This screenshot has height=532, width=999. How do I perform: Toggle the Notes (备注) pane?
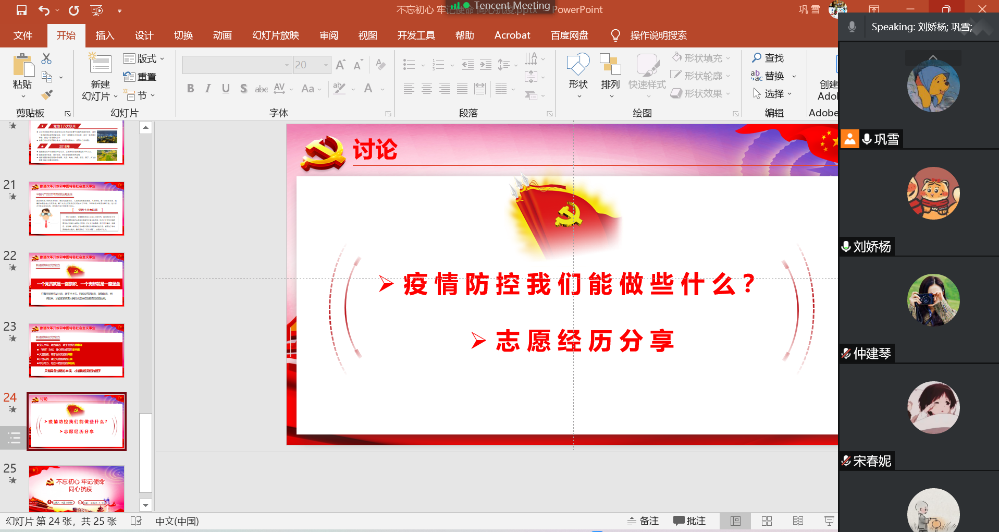[x=642, y=521]
